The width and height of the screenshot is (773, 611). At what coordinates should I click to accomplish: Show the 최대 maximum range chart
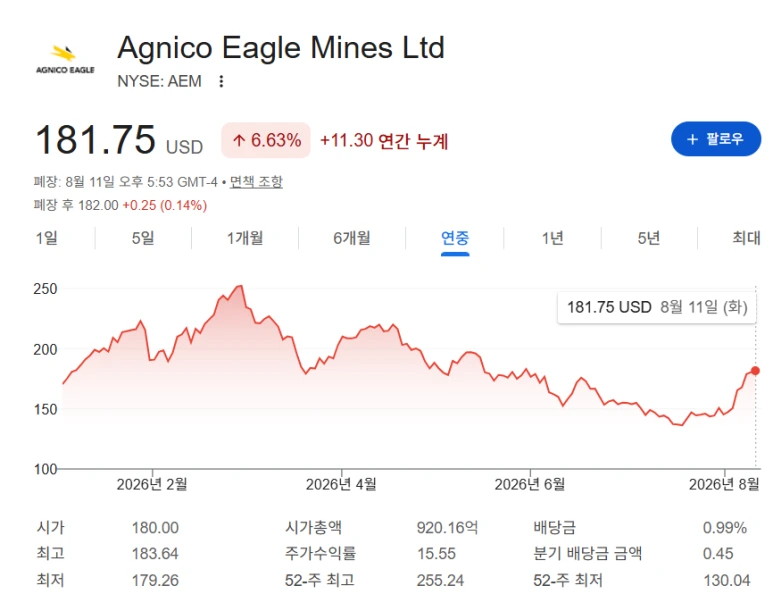point(746,238)
